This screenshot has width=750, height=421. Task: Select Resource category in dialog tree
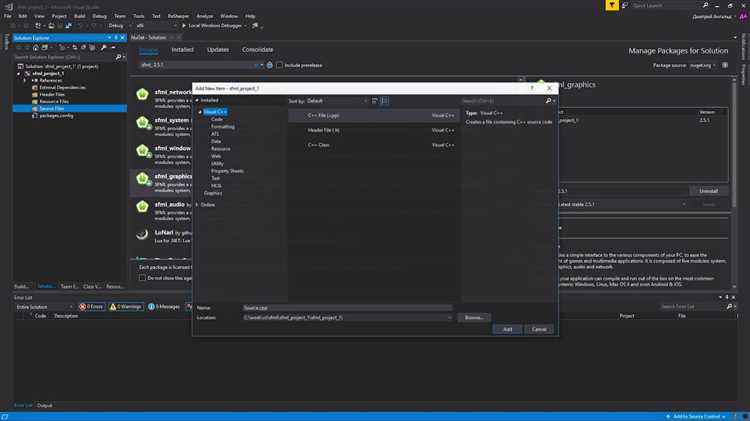click(x=221, y=149)
